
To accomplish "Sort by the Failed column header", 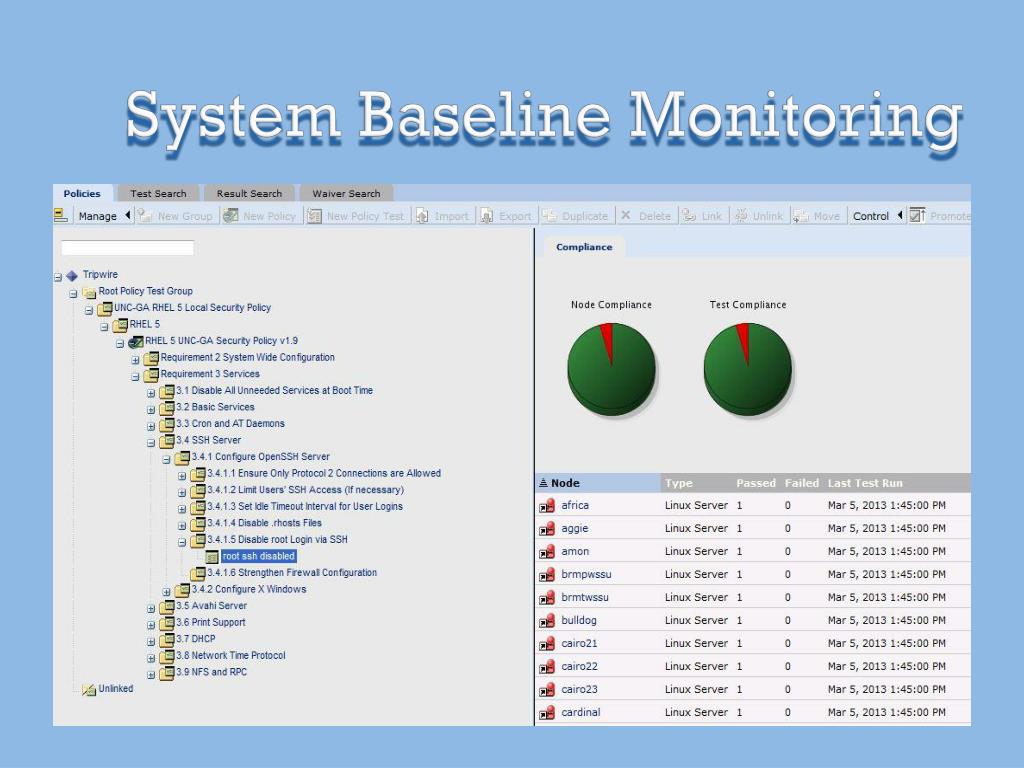I will pos(802,483).
